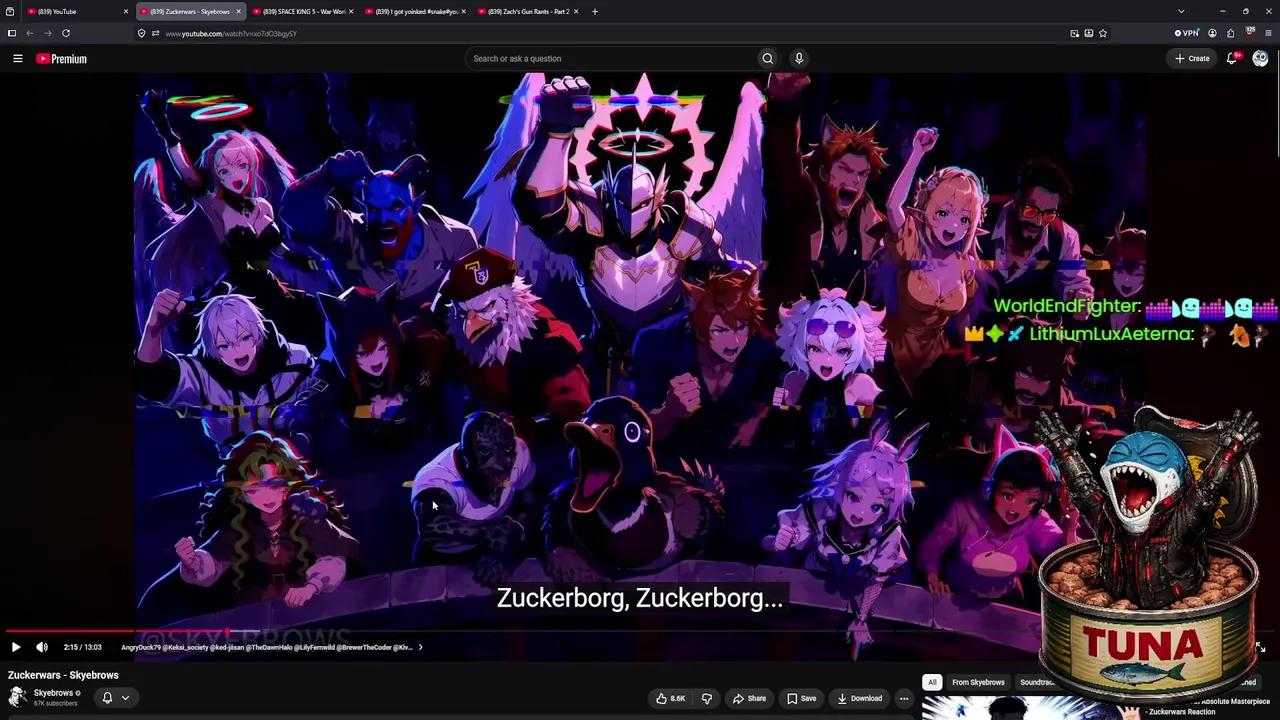Toggle the browser VPN button

(x=1187, y=33)
